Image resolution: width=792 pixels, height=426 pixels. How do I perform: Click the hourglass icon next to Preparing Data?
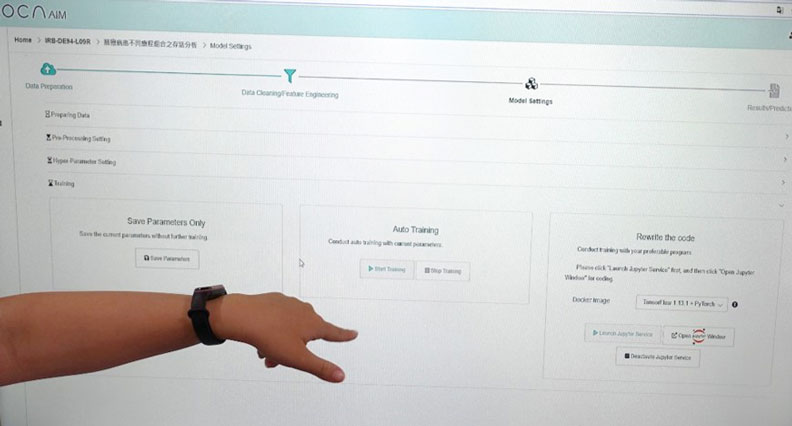tap(47, 114)
